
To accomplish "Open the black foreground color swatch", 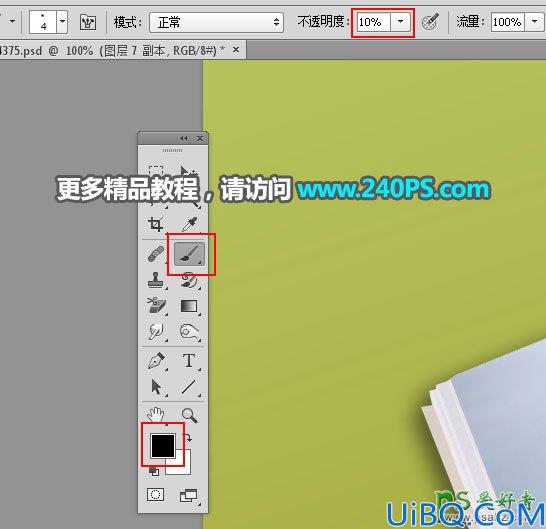I will [x=163, y=445].
